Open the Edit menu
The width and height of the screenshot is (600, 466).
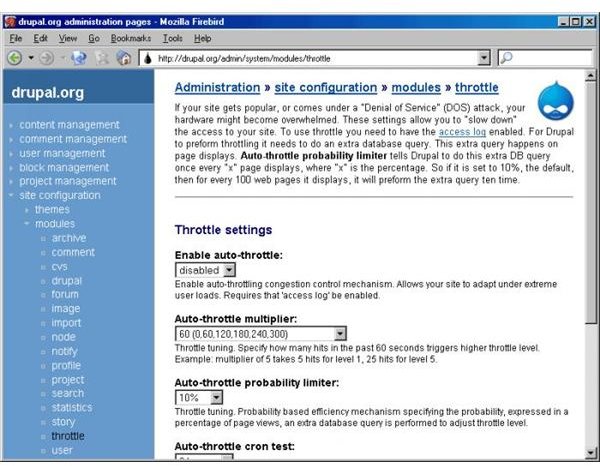click(40, 38)
